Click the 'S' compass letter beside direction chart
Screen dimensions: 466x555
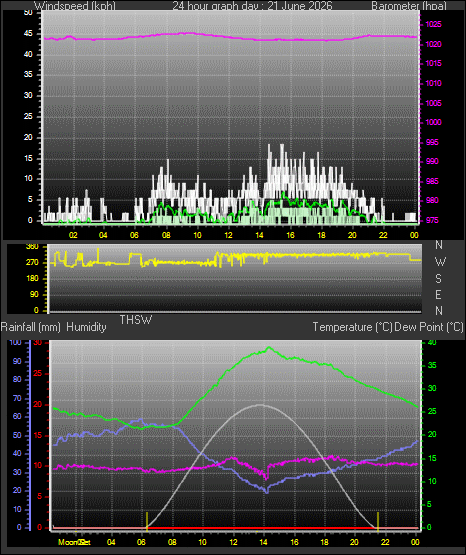coord(438,279)
